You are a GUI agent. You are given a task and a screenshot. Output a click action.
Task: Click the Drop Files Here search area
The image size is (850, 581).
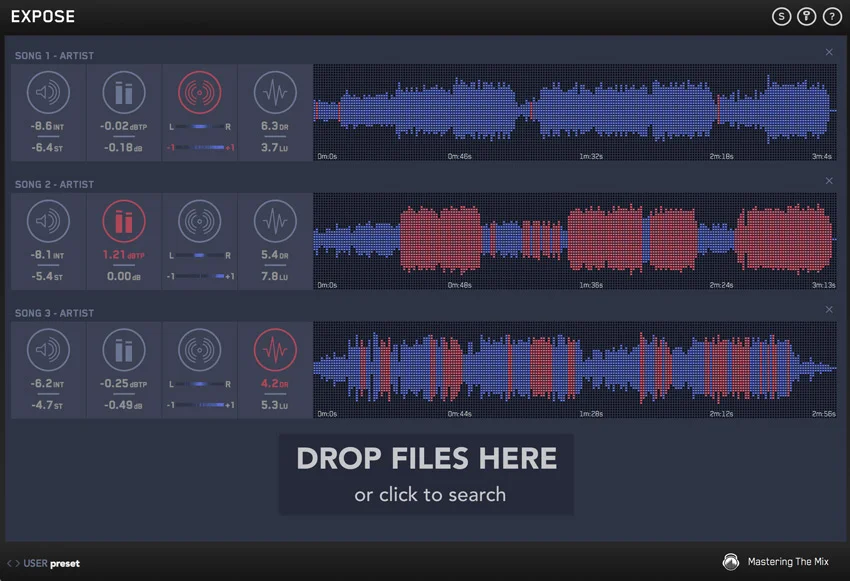[x=426, y=474]
